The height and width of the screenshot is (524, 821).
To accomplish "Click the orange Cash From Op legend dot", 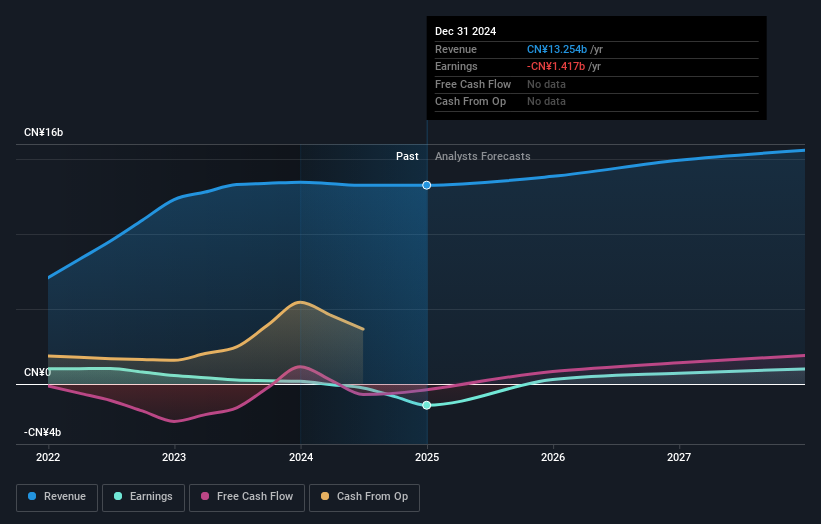I will click(x=325, y=496).
